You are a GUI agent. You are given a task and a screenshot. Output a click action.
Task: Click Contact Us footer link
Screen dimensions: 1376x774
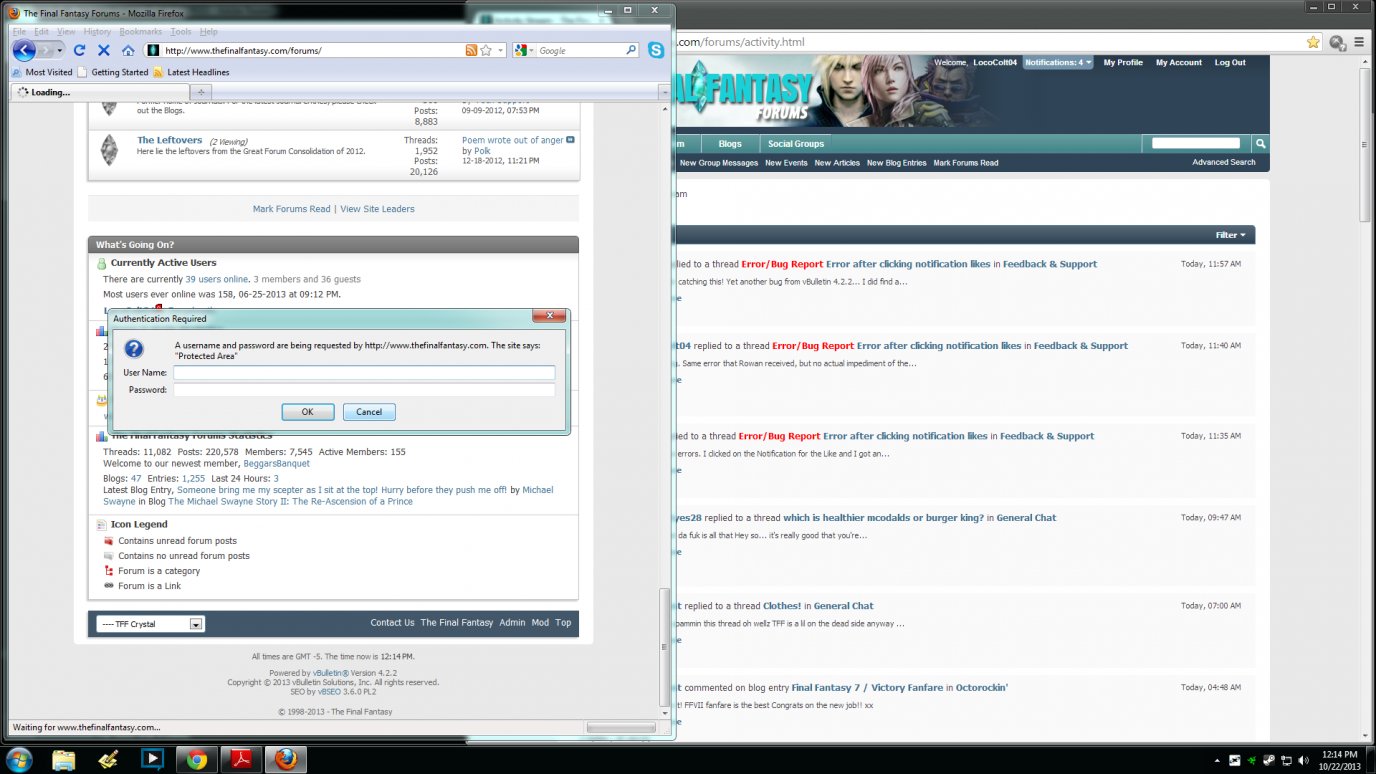392,622
